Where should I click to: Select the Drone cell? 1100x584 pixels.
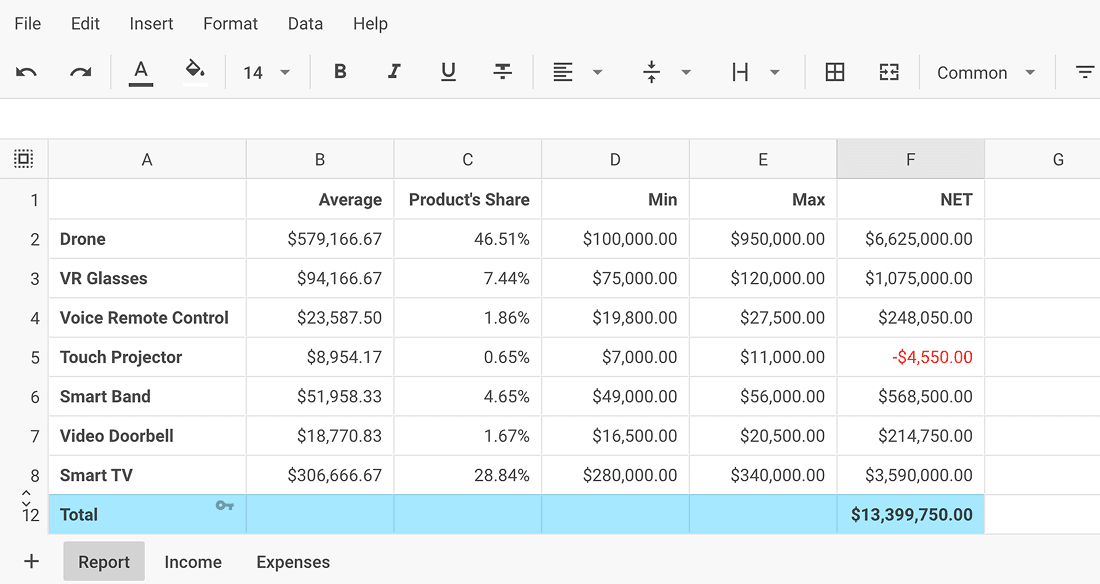pyautogui.click(x=147, y=239)
